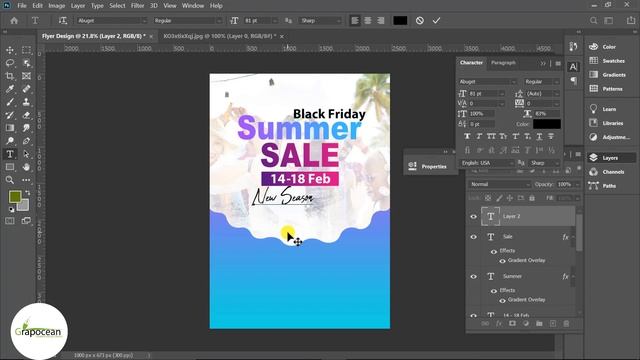Screen dimensions: 640x360
Task: Hide Layer 2 visibility eye
Action: click(x=473, y=217)
